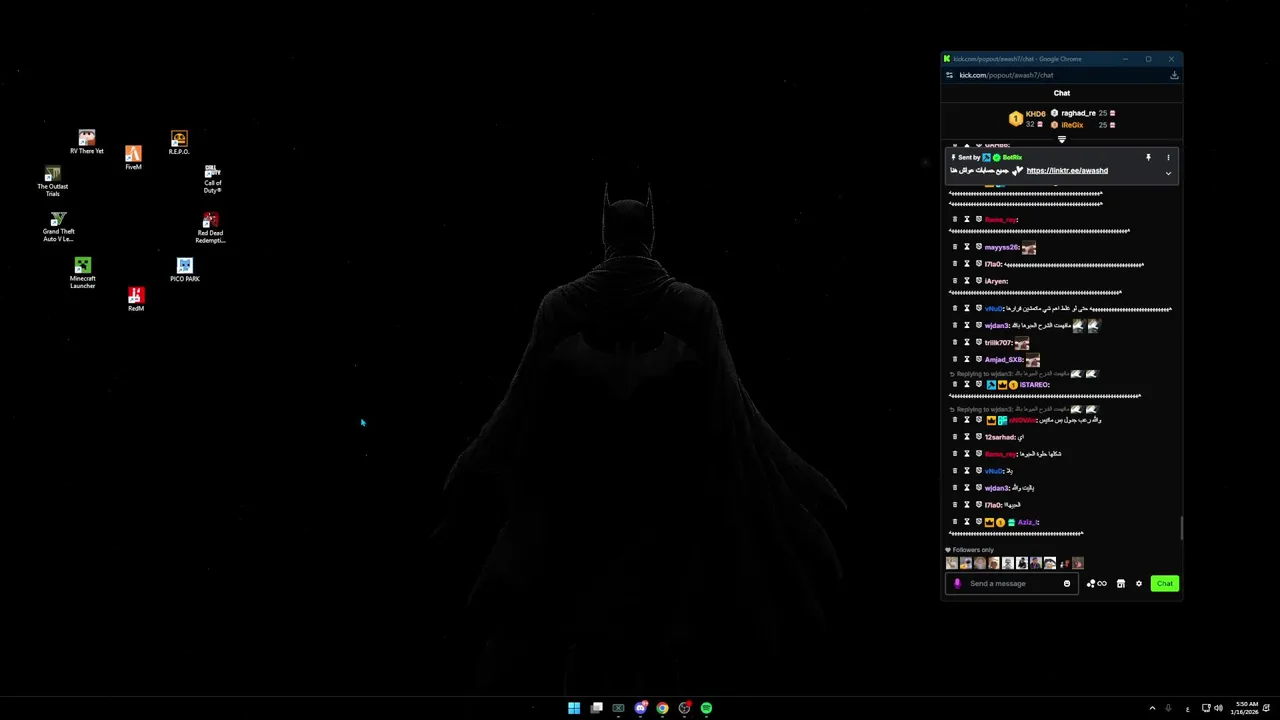This screenshot has height=720, width=1280.
Task: Collapse the gift leaderboard with the arrow
Action: coord(1062,139)
